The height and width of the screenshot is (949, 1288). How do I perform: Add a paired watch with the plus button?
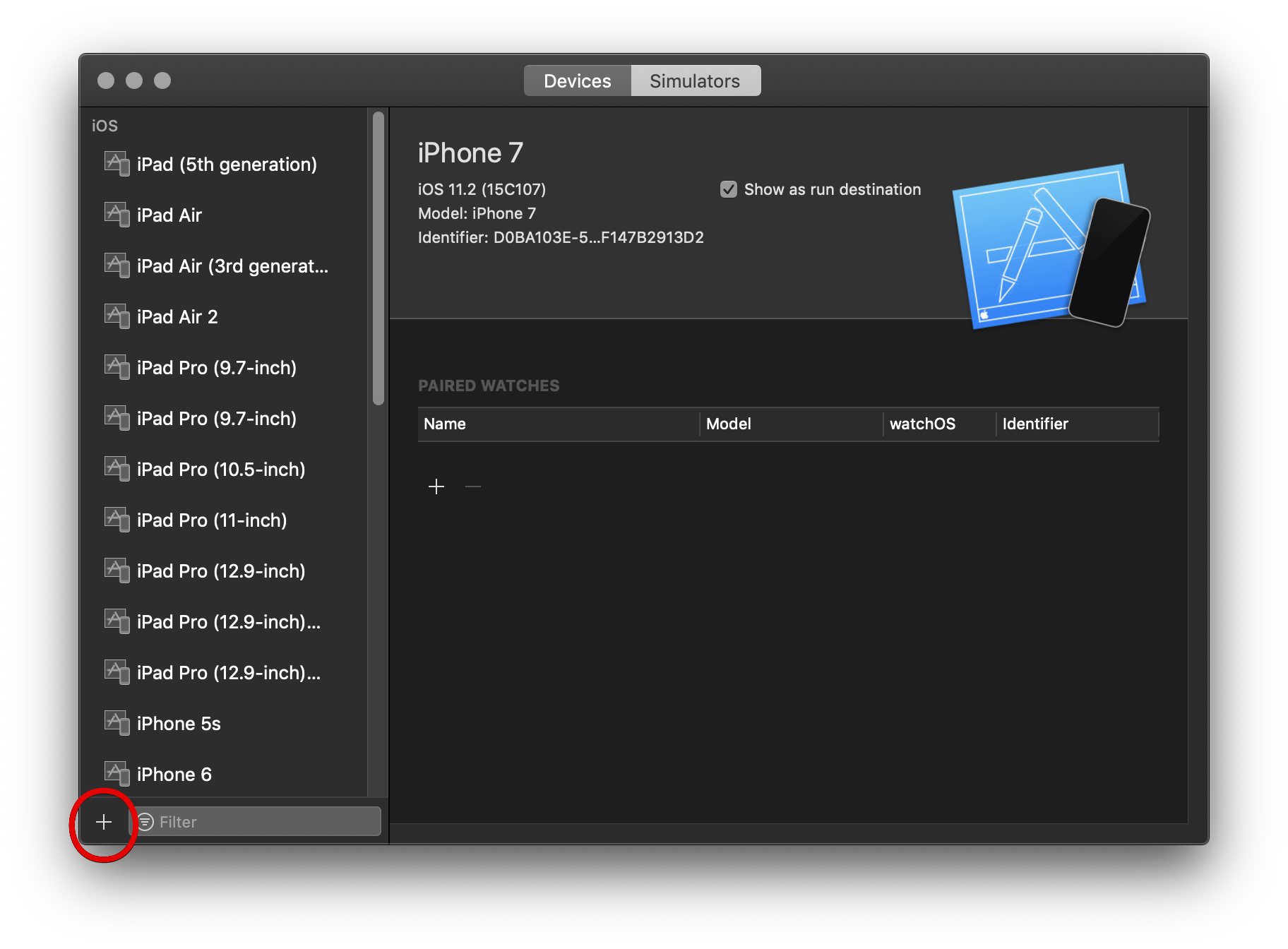[436, 487]
